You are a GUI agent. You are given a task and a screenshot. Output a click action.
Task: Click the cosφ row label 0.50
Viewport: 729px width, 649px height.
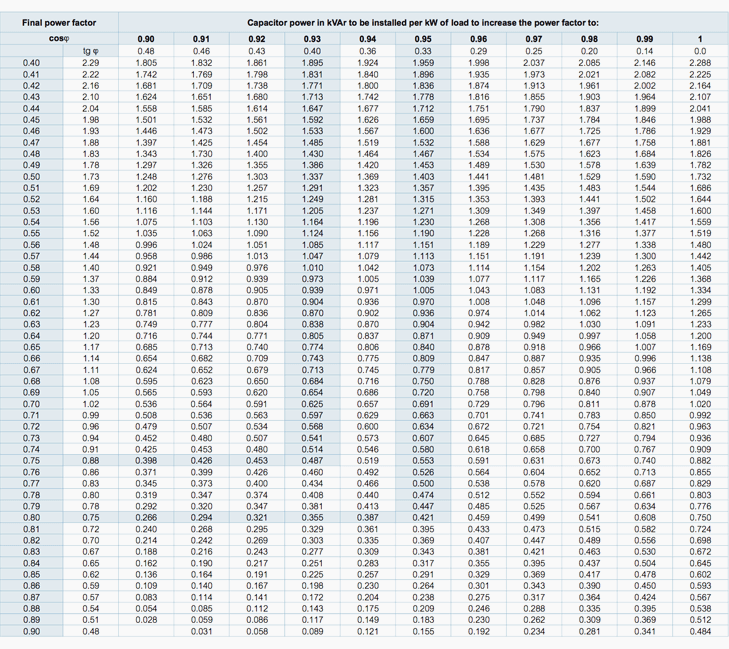click(31, 177)
